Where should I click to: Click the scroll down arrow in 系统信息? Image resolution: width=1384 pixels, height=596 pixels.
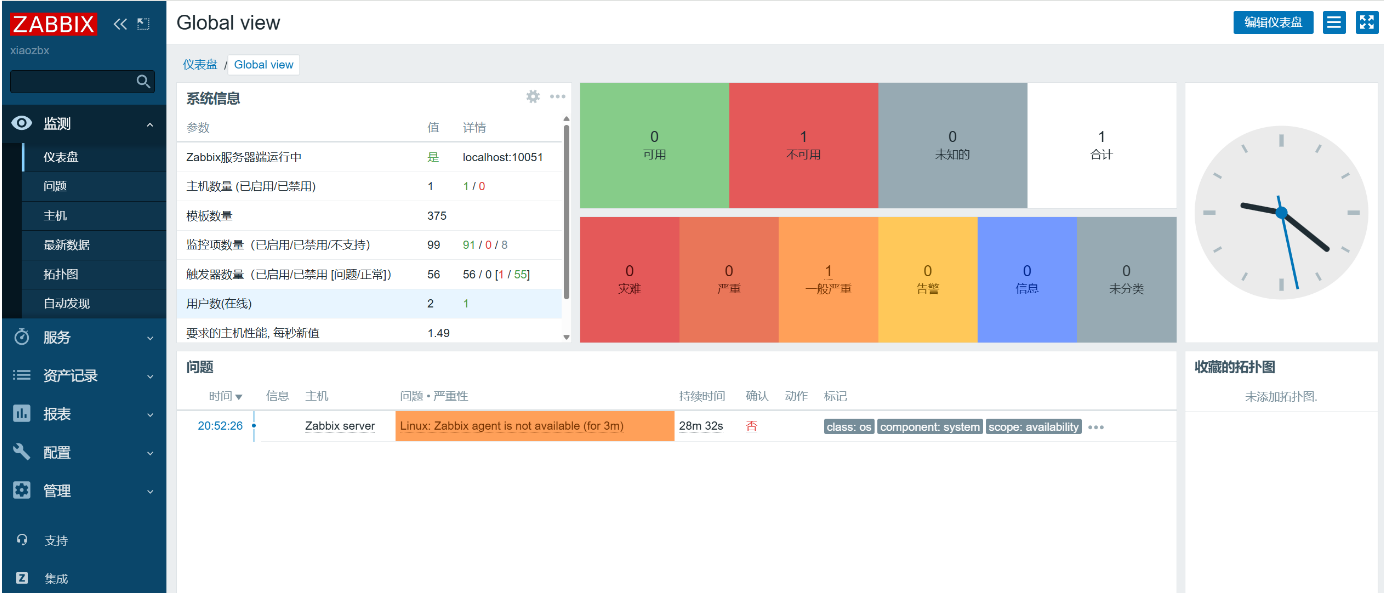click(x=567, y=337)
